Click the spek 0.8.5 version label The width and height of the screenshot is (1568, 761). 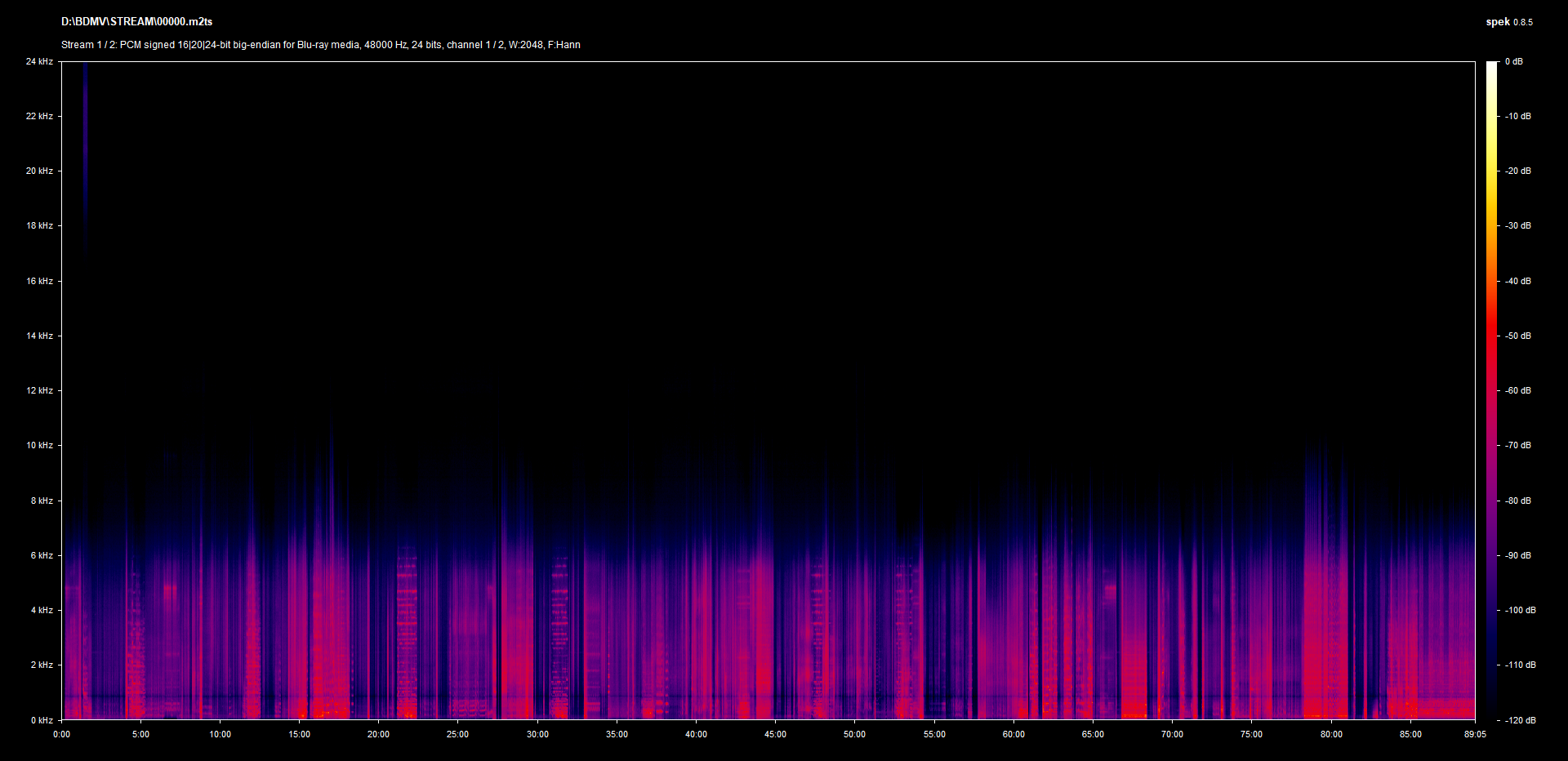[x=1508, y=22]
